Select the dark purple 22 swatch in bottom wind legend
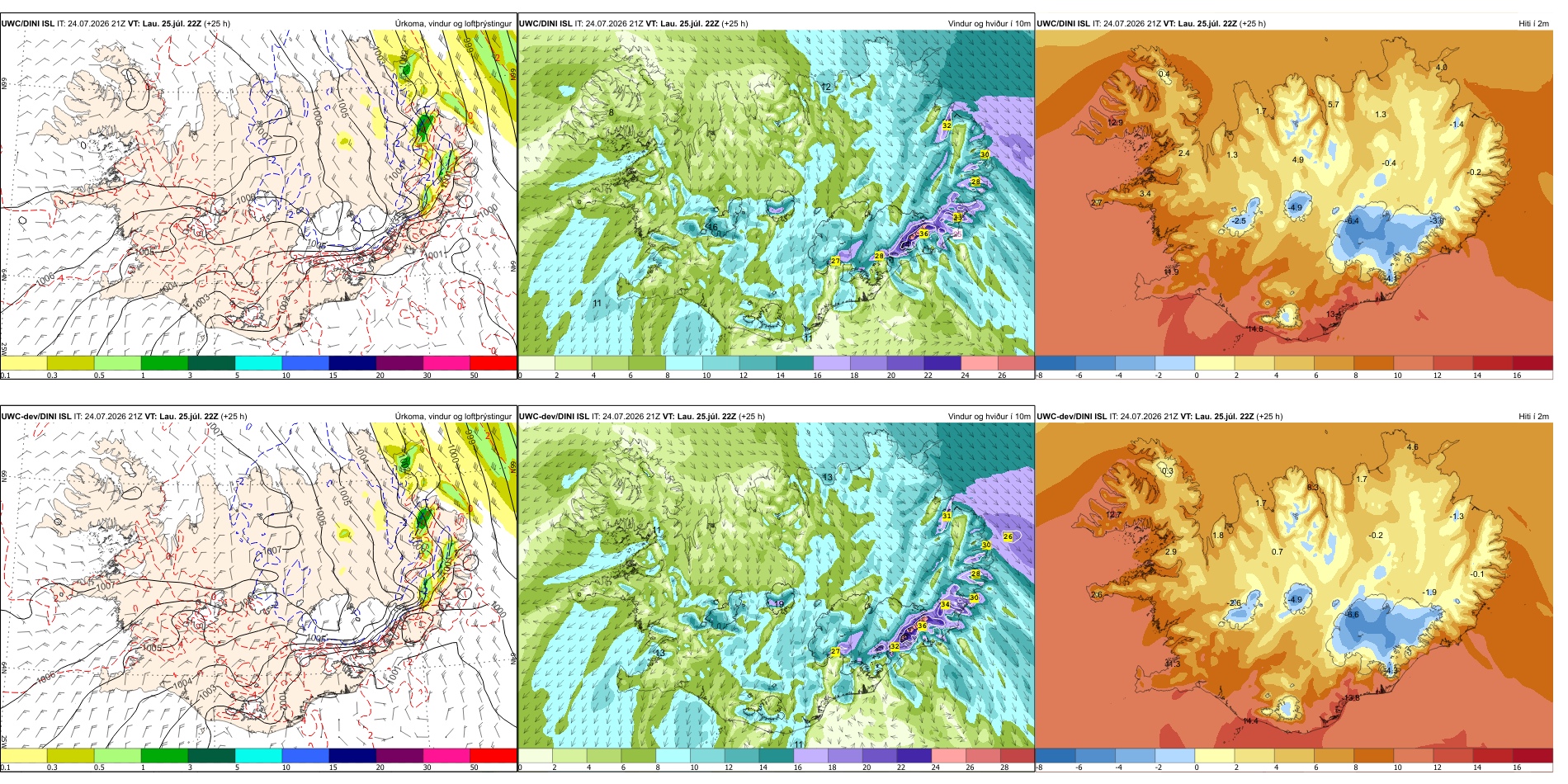1568x784 pixels. pyautogui.click(x=914, y=755)
